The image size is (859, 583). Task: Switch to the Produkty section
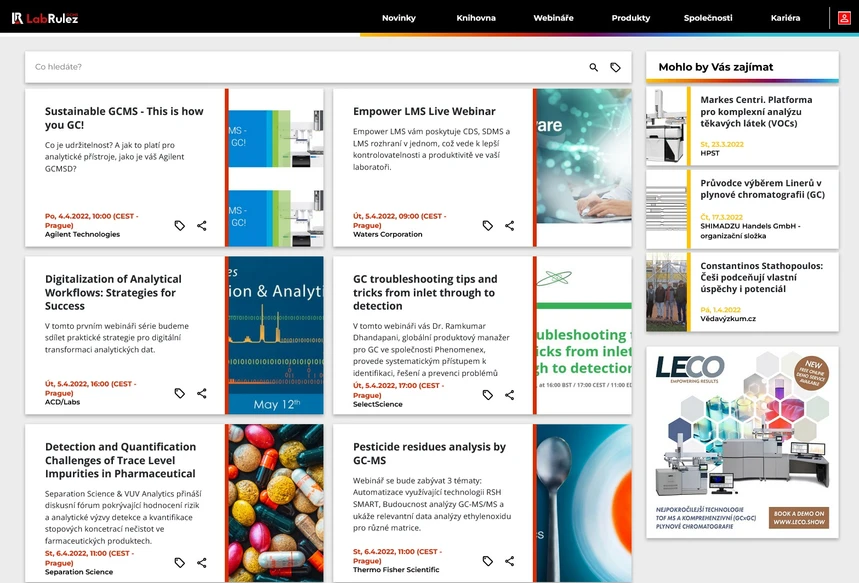(631, 17)
